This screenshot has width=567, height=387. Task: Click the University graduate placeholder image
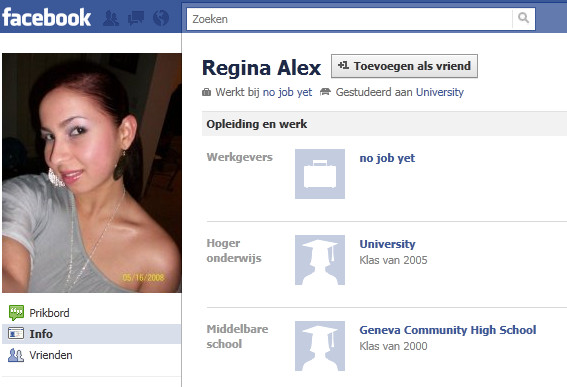(320, 260)
